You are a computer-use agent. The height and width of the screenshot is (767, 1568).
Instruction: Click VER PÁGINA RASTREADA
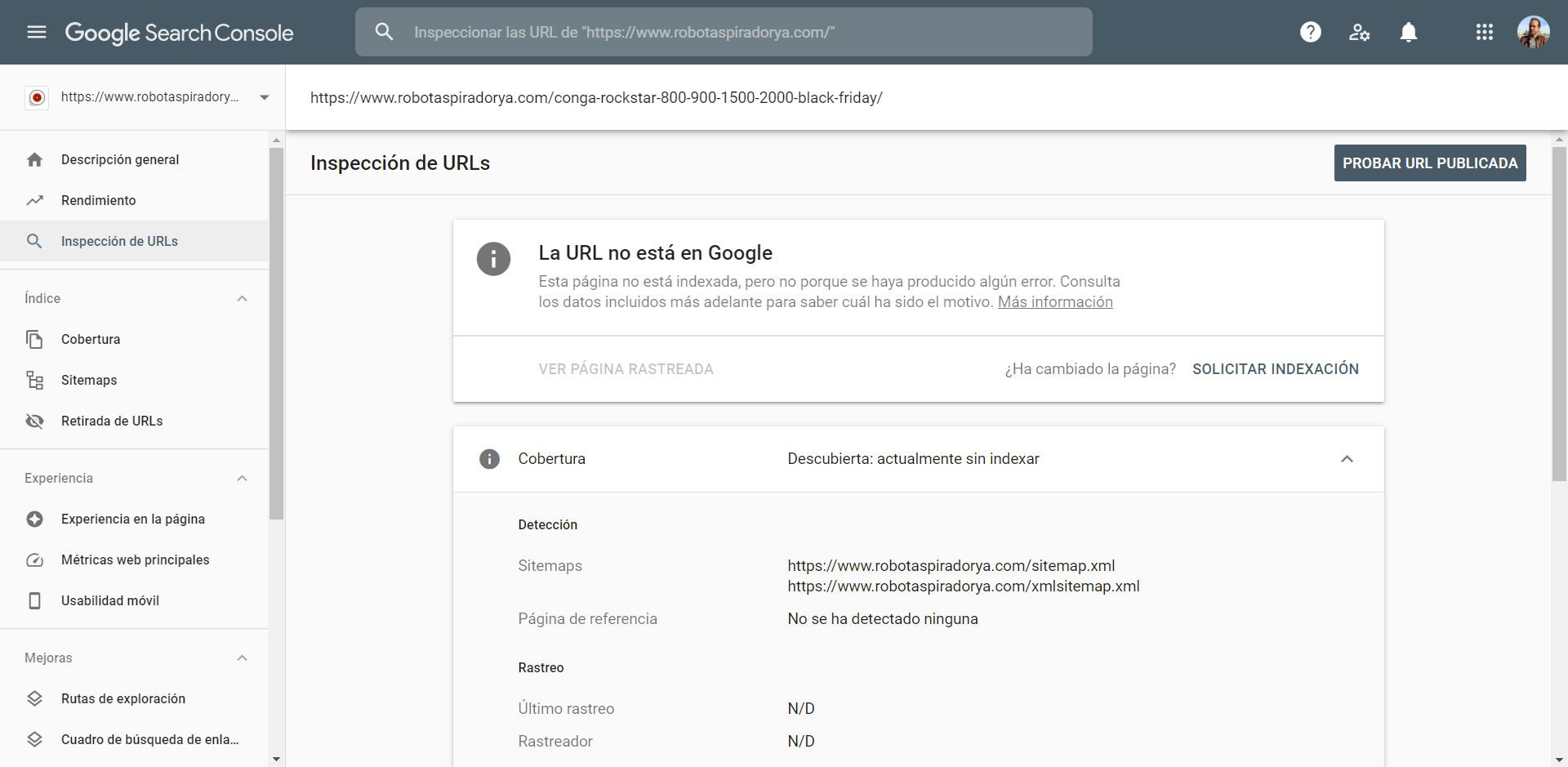click(x=626, y=369)
